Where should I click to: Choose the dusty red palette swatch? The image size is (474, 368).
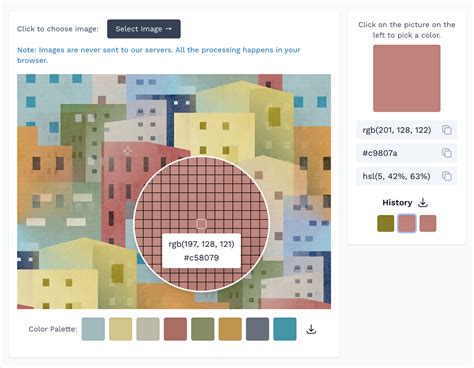175,329
